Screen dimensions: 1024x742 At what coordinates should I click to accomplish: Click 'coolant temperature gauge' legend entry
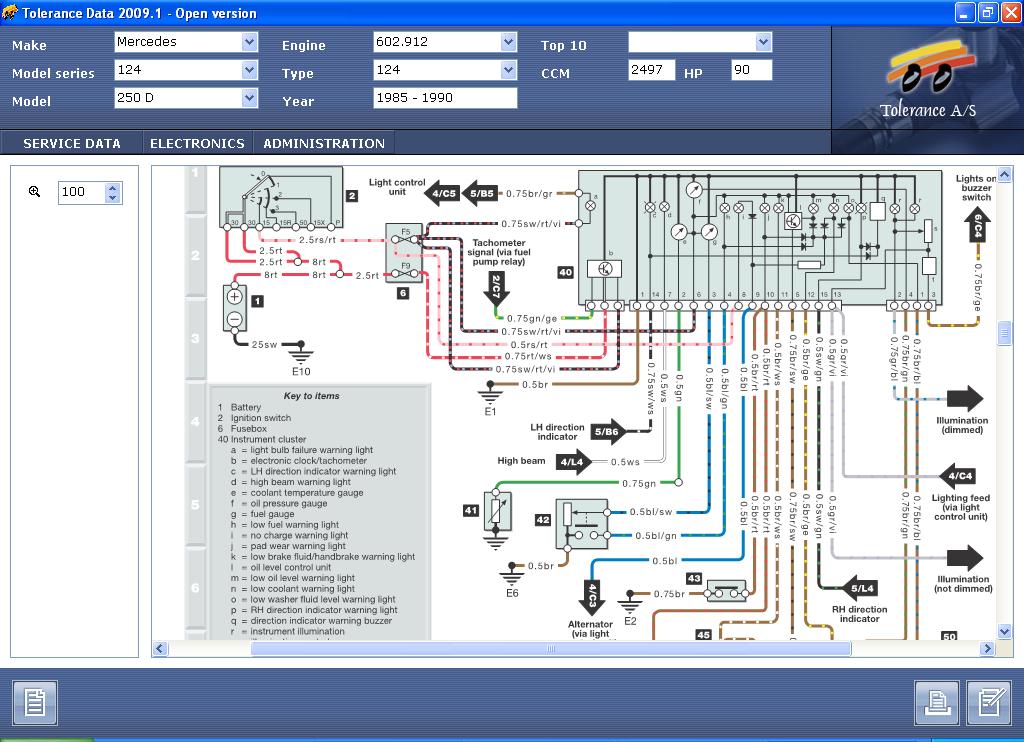coord(307,493)
